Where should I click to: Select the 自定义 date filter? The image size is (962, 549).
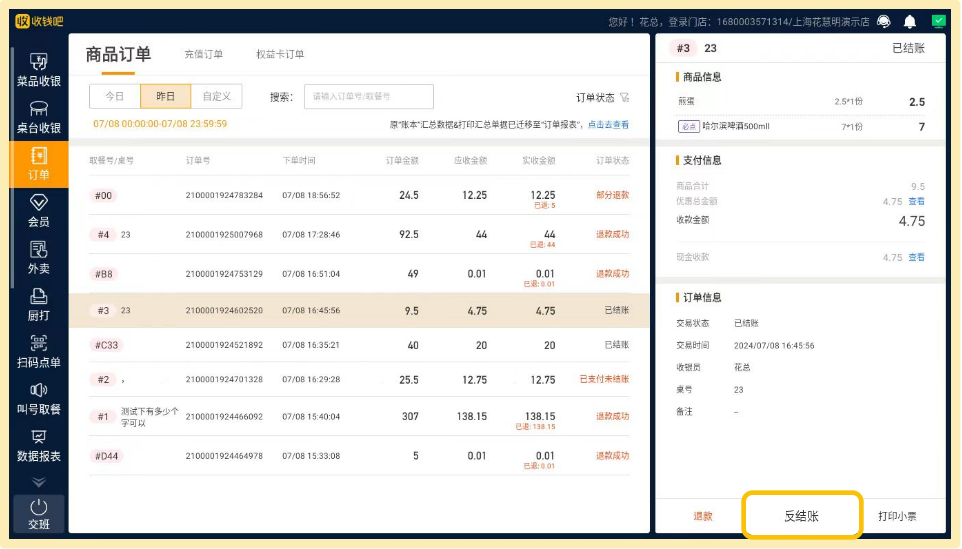tap(217, 96)
